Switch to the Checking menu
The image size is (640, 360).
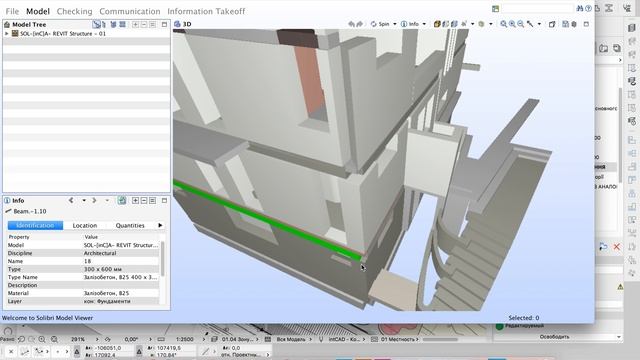pyautogui.click(x=74, y=11)
